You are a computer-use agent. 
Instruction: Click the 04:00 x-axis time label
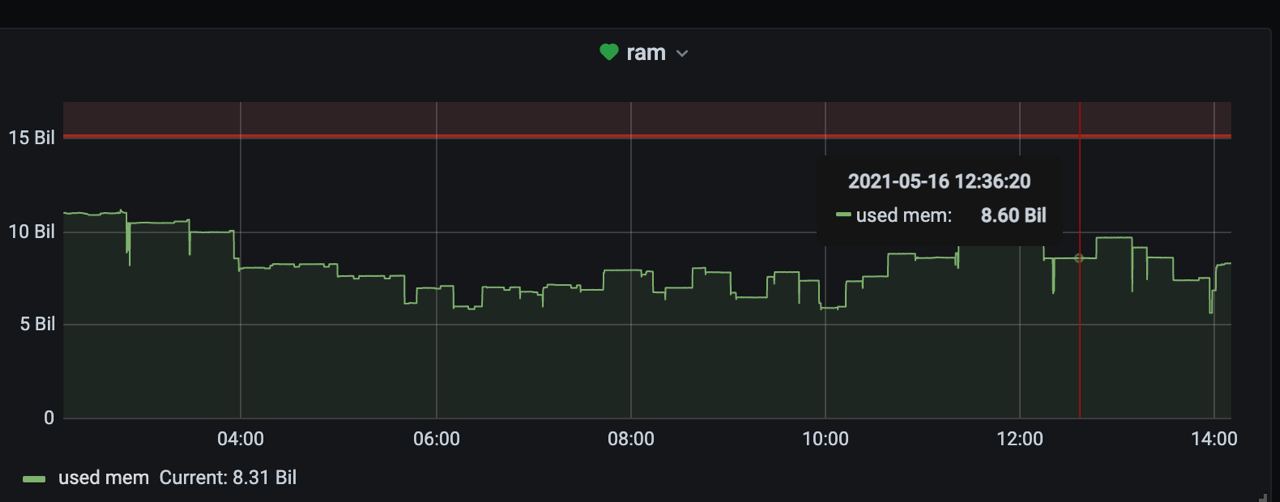click(241, 439)
